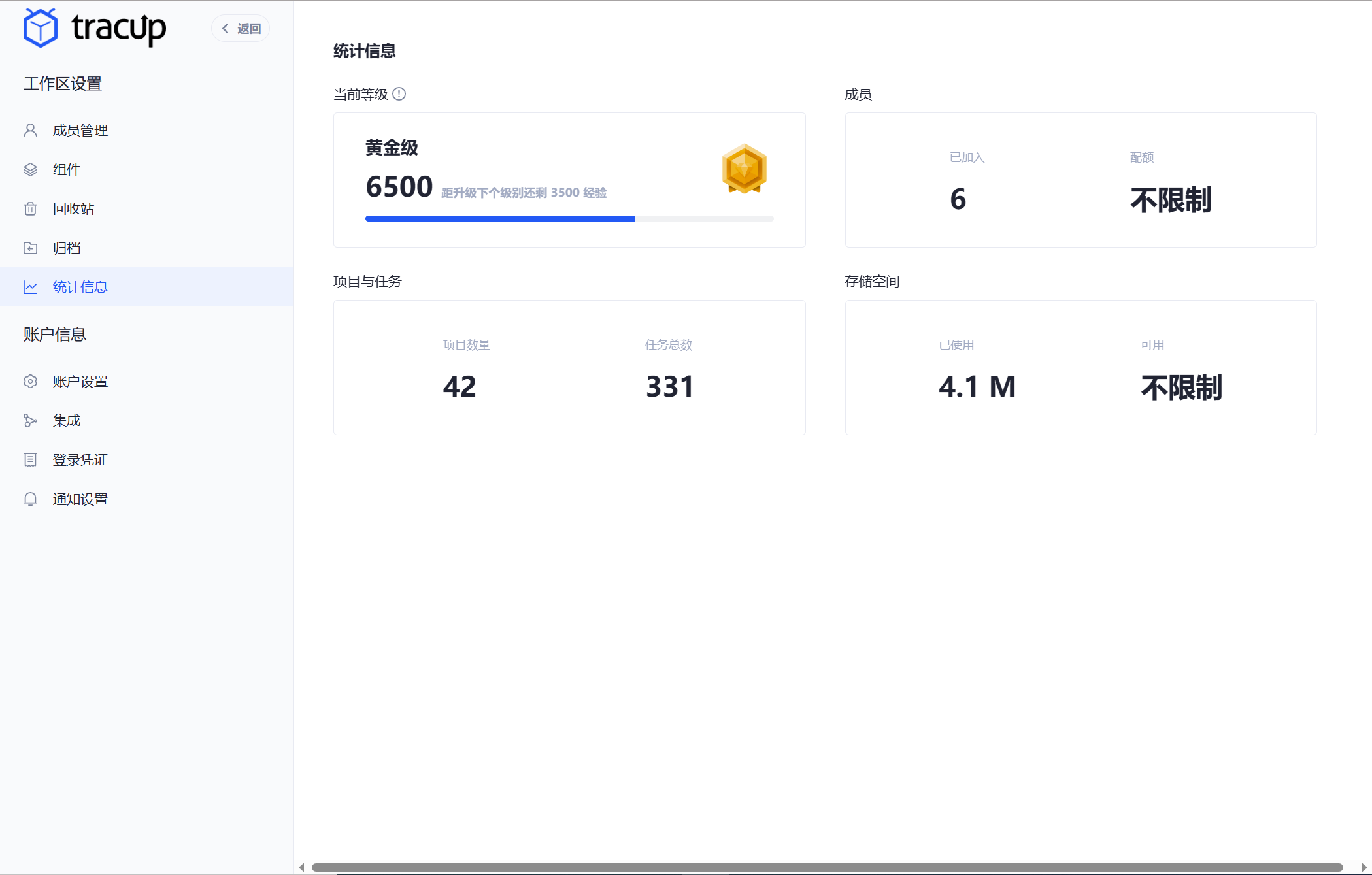
Task: Click the member management person icon
Action: [30, 130]
